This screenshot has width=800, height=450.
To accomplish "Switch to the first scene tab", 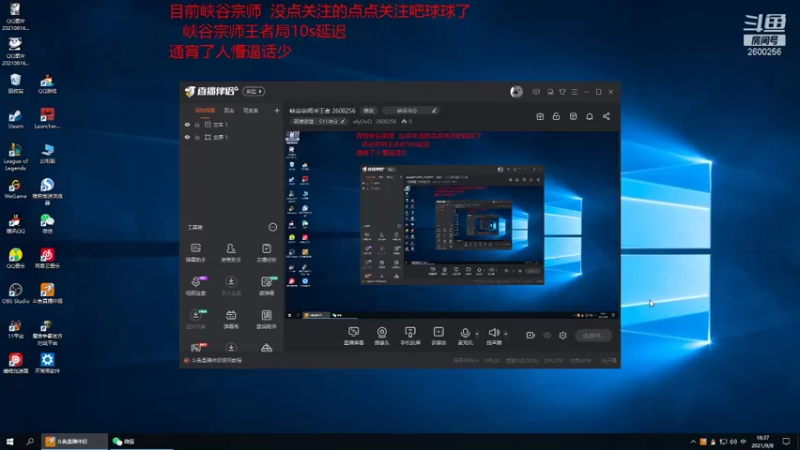I will [x=205, y=110].
